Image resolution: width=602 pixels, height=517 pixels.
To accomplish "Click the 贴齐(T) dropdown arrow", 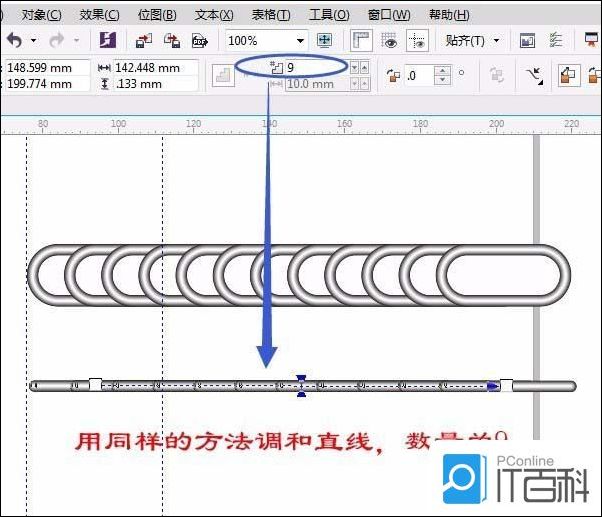I will 496,40.
